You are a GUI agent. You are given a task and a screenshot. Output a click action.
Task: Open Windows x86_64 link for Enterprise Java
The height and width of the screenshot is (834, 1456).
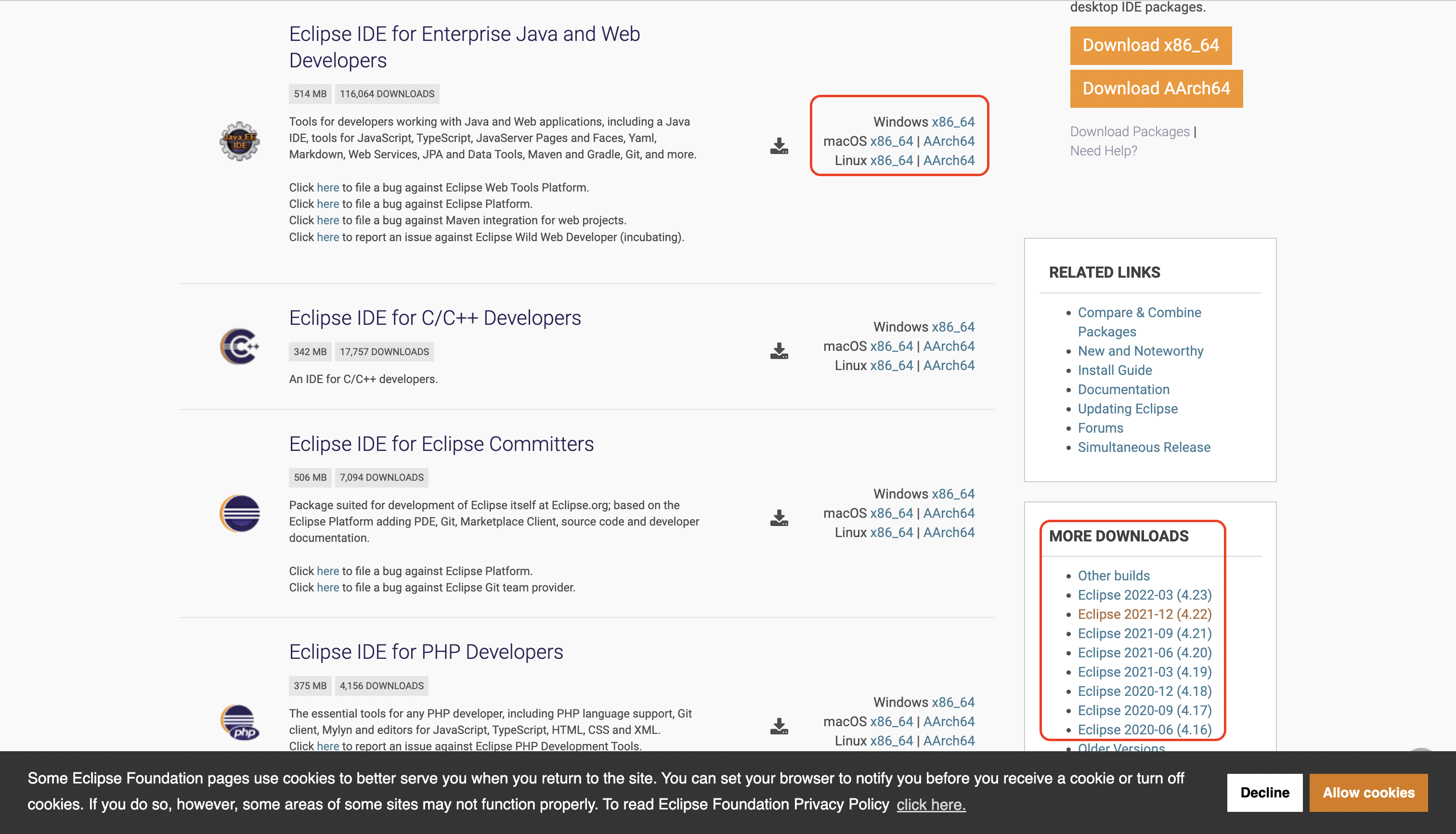tap(952, 122)
